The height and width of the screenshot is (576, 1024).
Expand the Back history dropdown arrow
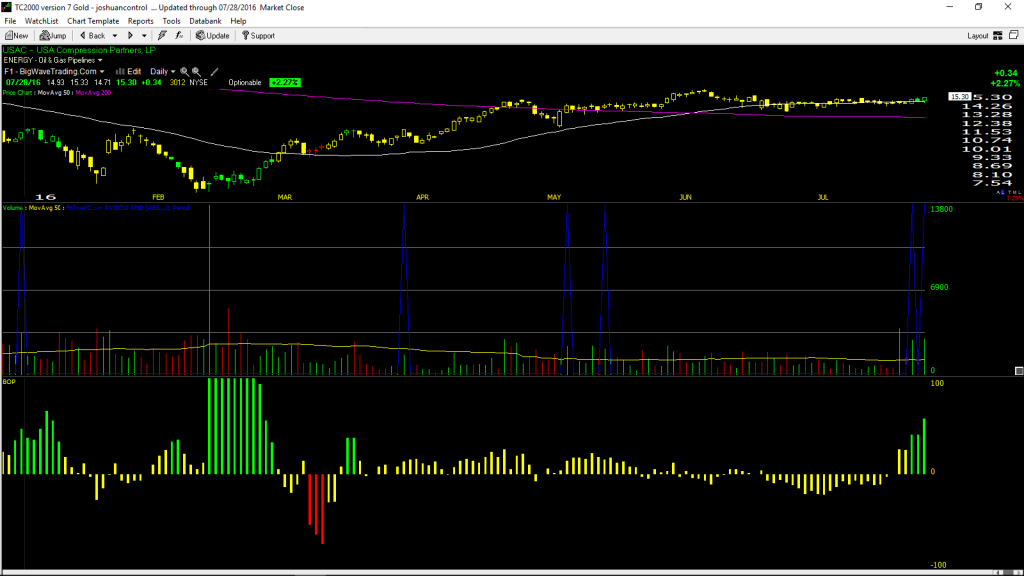point(115,36)
